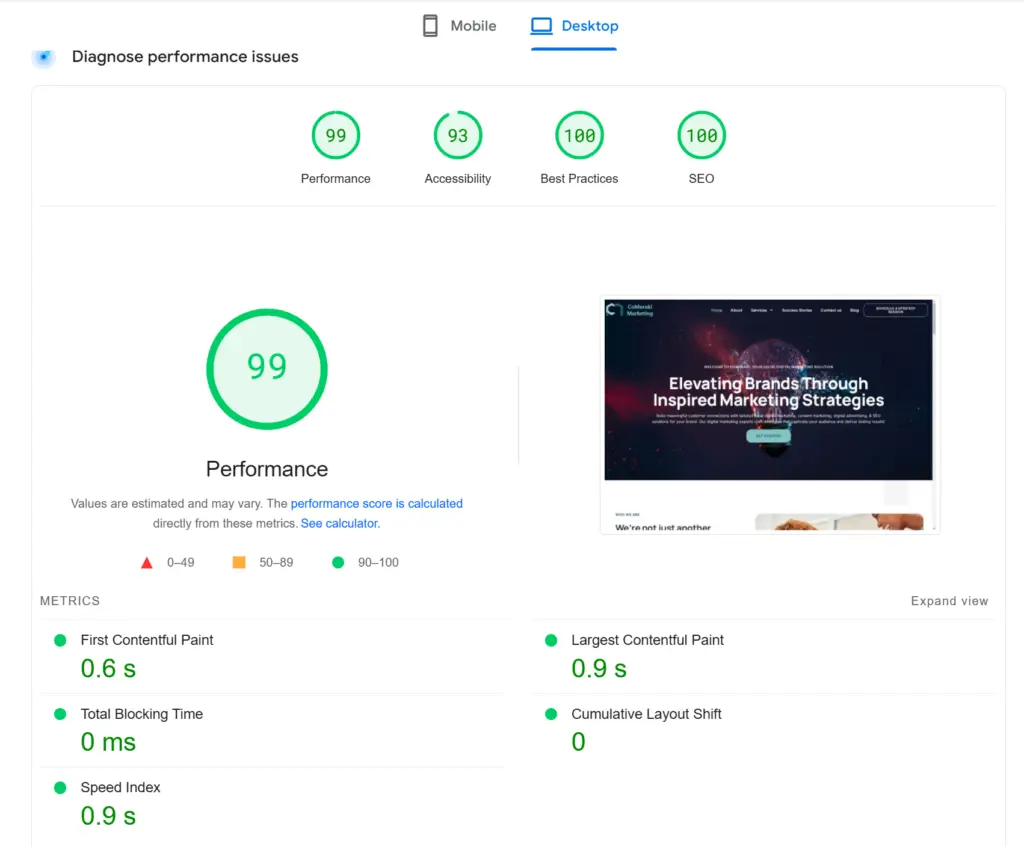Click the Accessibility label under the gauge

point(458,179)
